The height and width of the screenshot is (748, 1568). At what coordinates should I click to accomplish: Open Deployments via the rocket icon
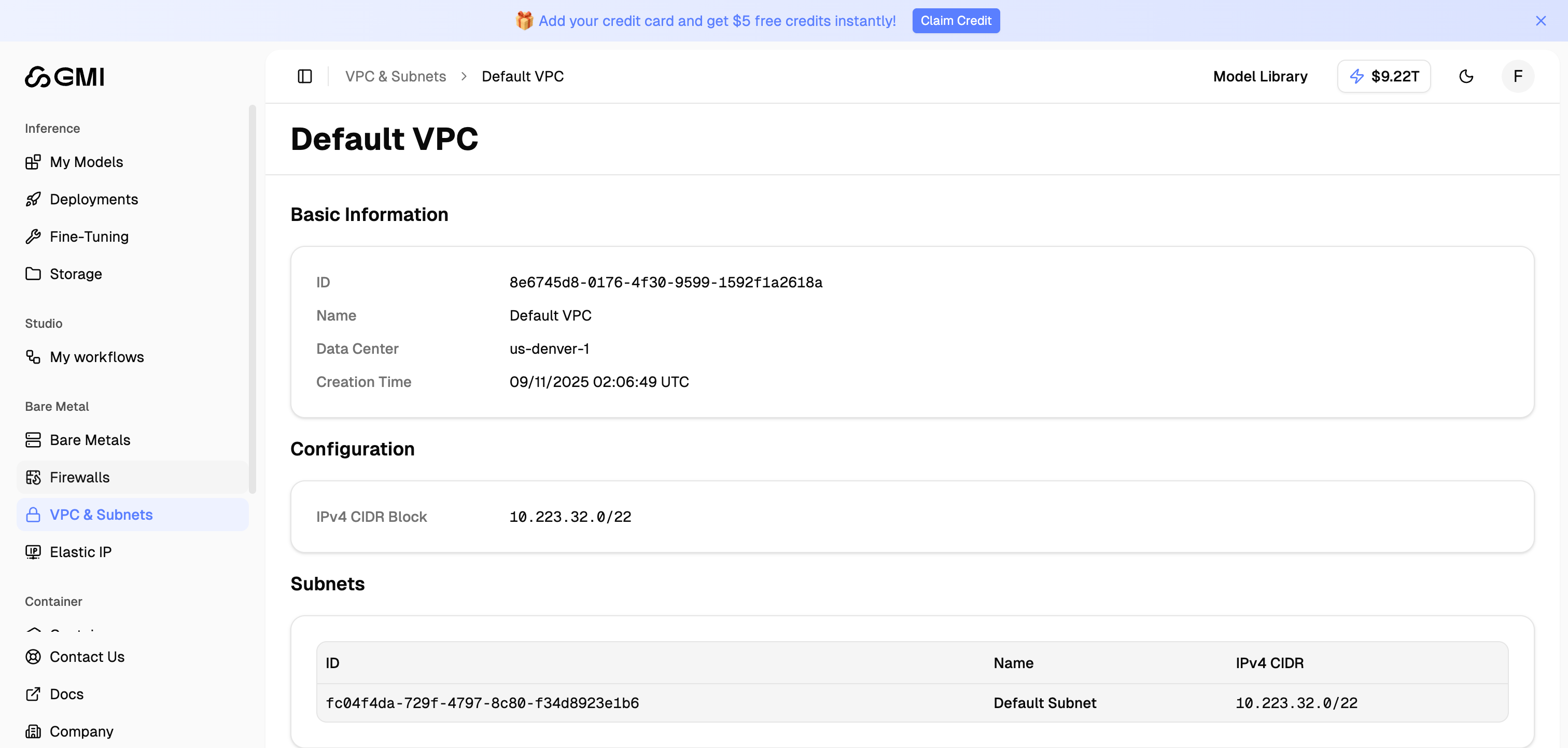(34, 199)
